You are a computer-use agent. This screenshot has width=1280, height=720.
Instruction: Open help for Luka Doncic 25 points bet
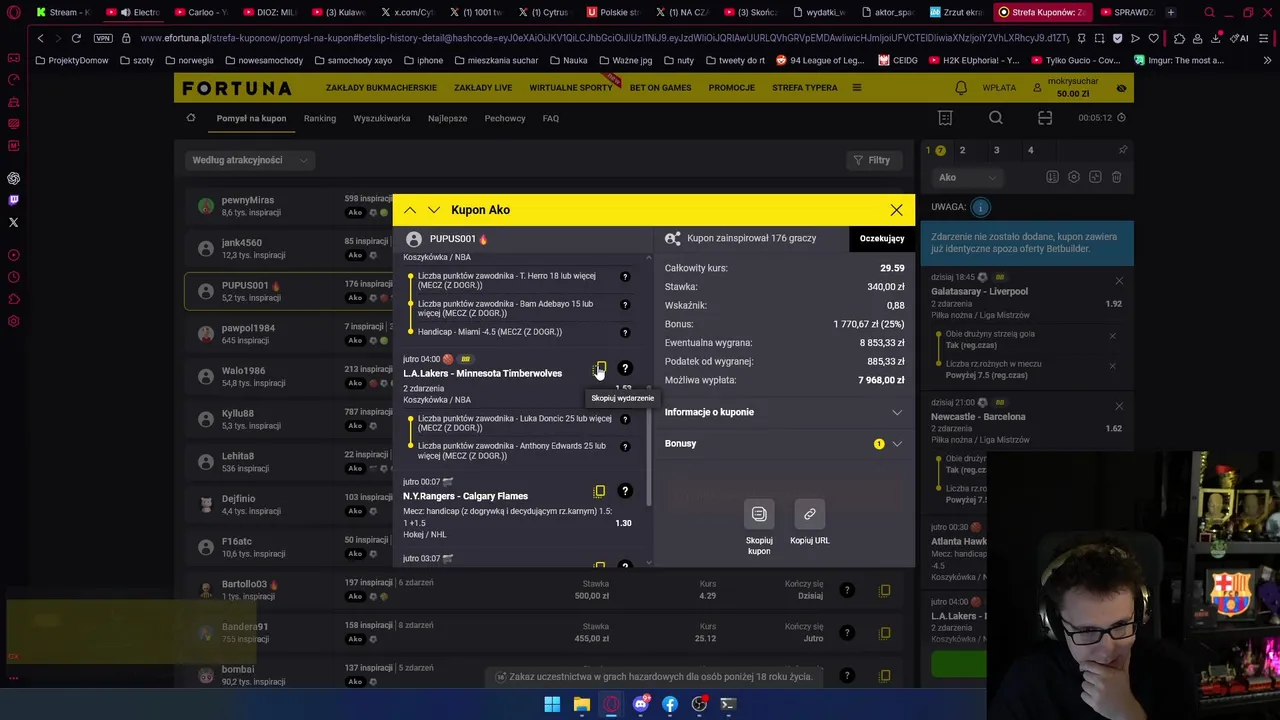625,419
